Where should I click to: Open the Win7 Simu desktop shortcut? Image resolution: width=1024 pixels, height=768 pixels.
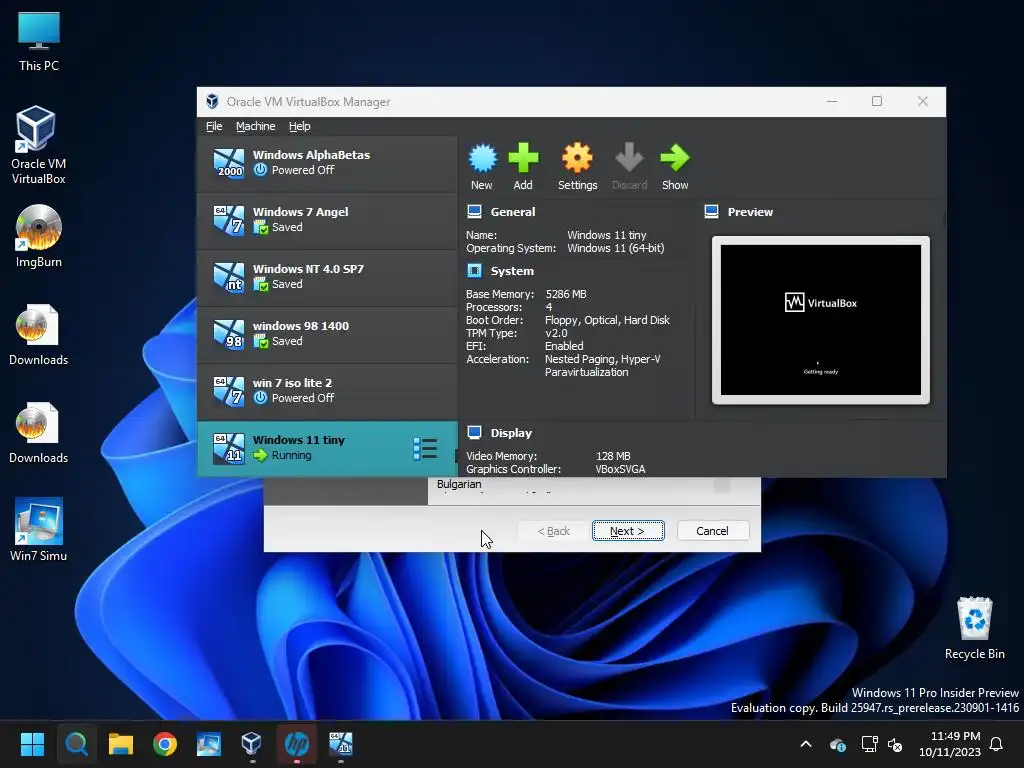click(39, 530)
